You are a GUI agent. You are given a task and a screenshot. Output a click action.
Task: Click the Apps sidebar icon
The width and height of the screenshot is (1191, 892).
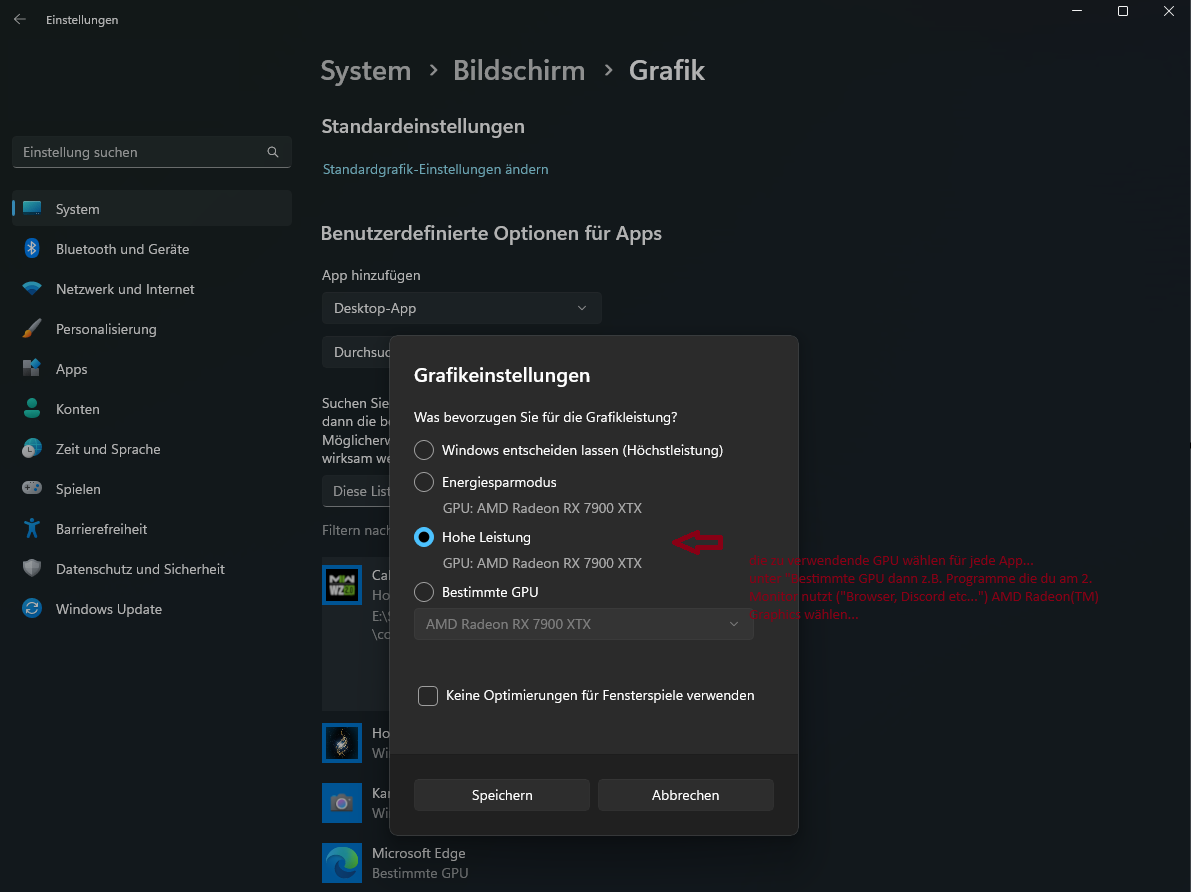click(32, 369)
